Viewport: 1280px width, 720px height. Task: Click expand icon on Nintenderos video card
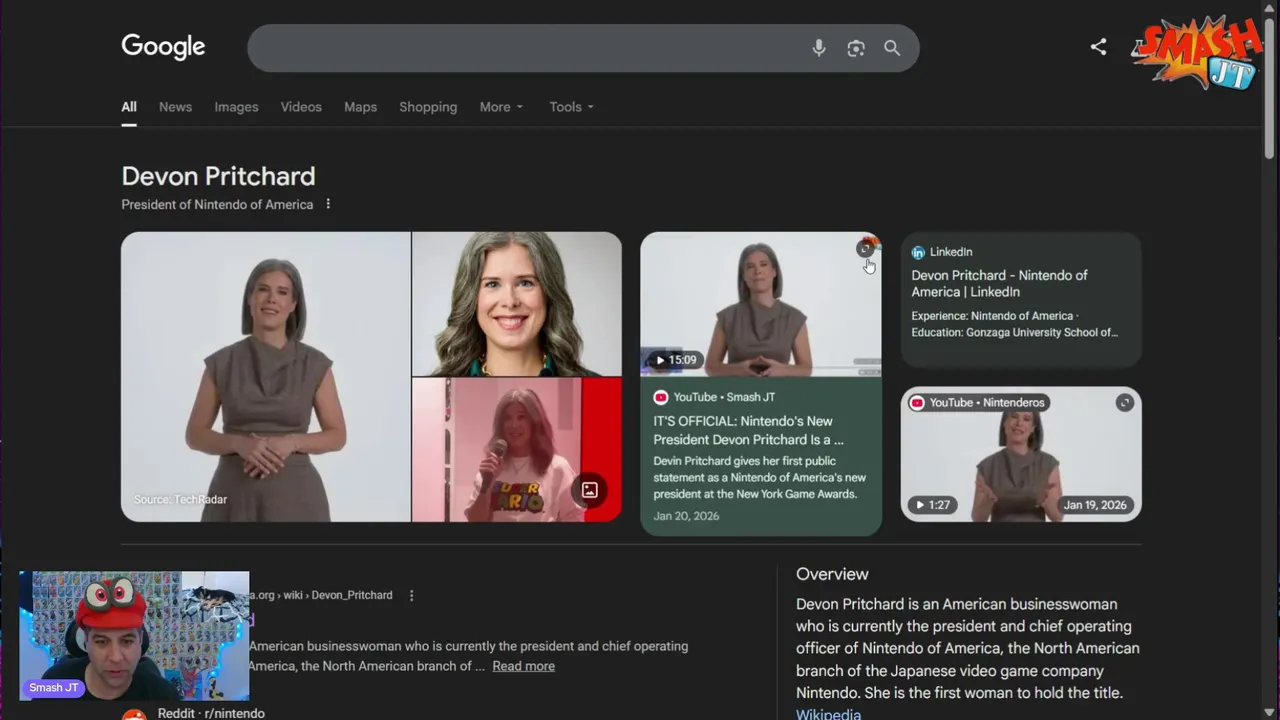pyautogui.click(x=1125, y=402)
